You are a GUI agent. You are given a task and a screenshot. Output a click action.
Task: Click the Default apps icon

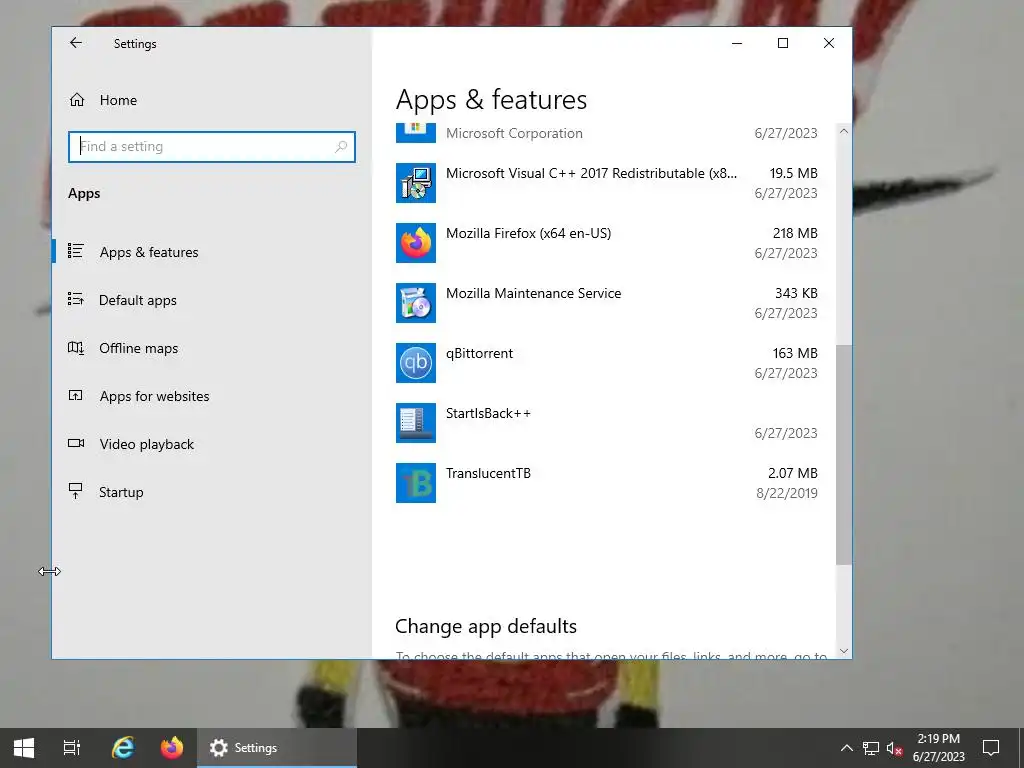click(x=76, y=299)
